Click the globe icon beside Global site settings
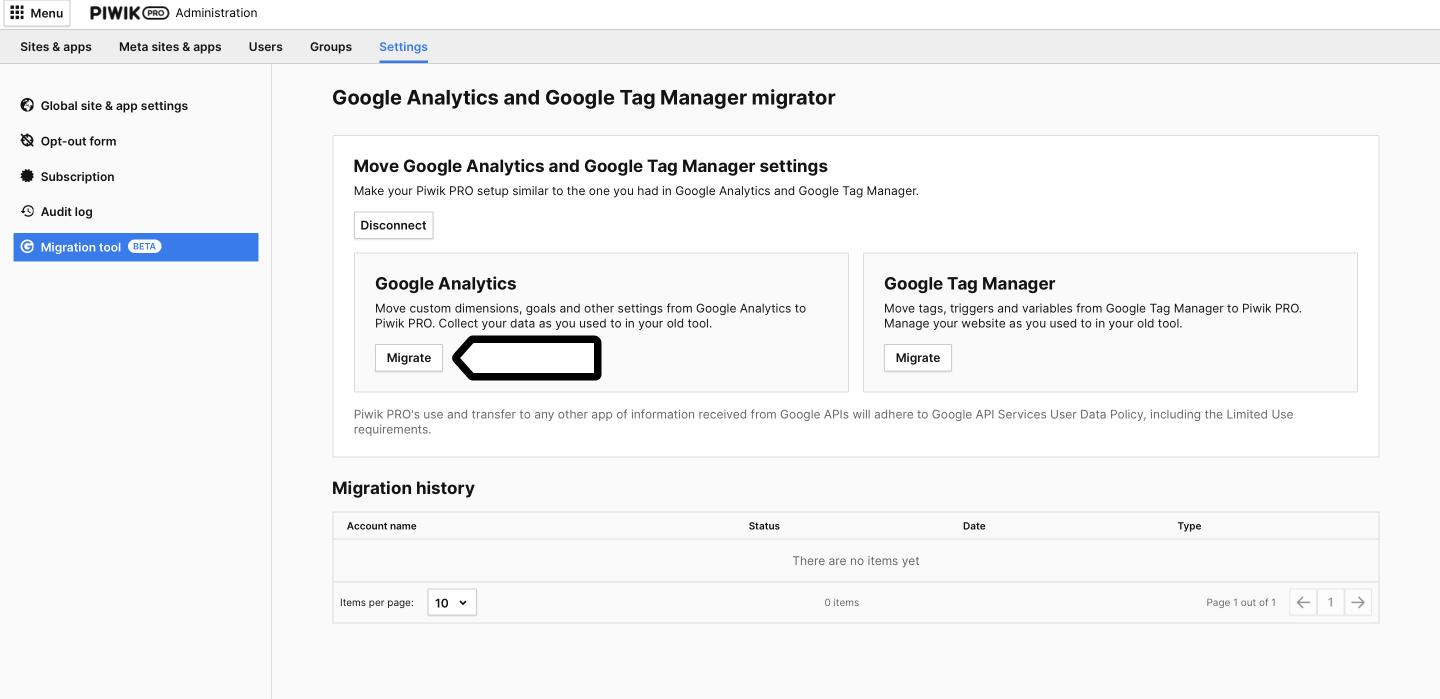1440x699 pixels. [x=28, y=105]
